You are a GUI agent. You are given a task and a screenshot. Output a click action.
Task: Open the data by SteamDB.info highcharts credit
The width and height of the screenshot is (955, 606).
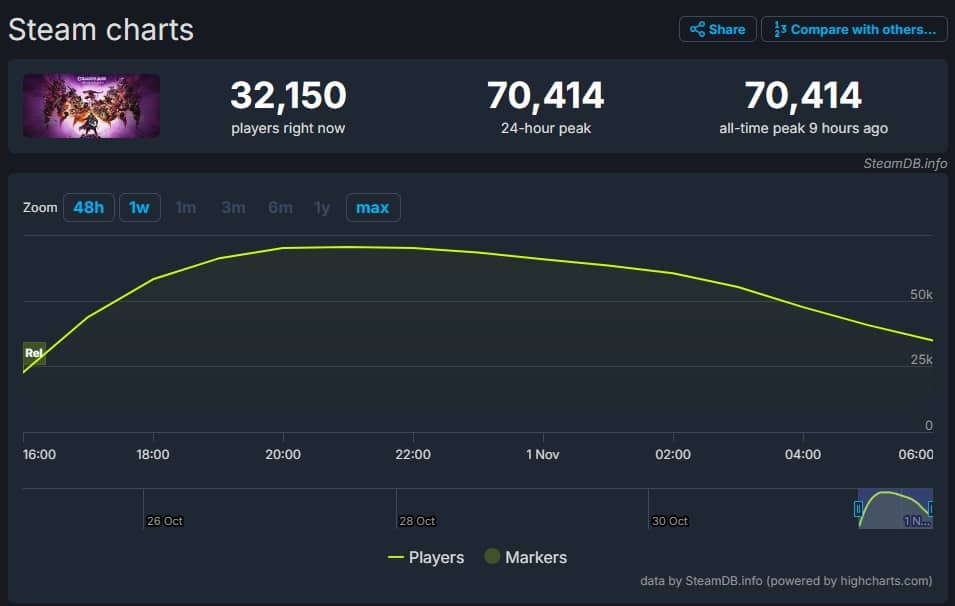tap(786, 581)
